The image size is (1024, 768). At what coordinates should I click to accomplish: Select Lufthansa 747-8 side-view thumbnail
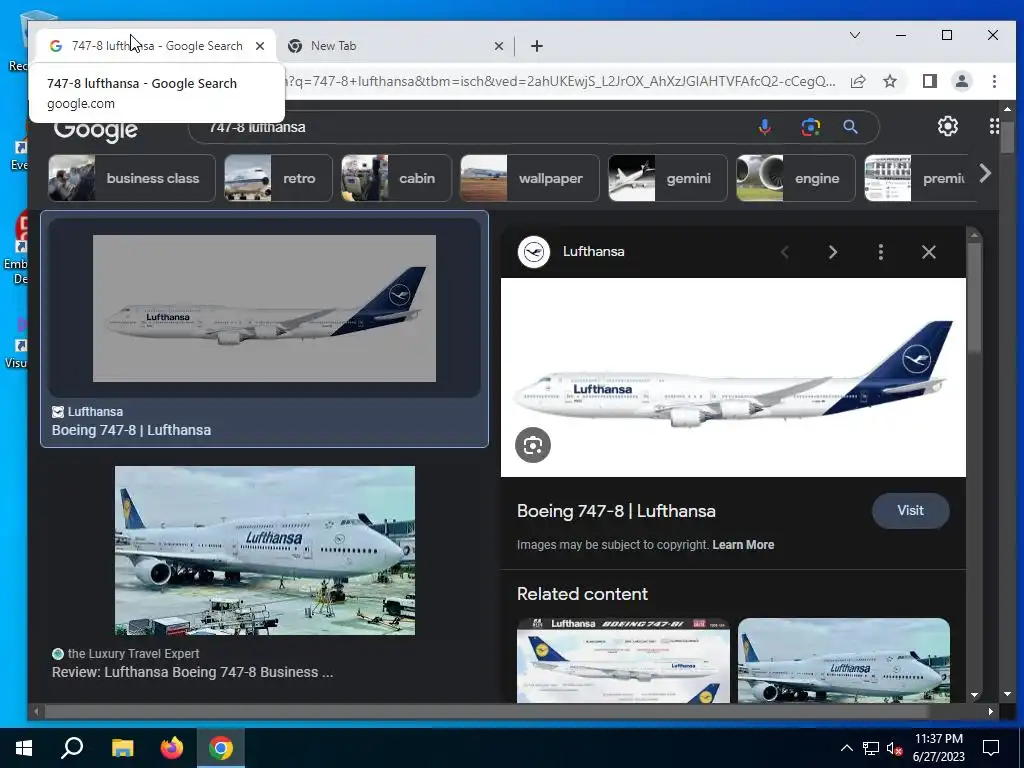coord(264,308)
